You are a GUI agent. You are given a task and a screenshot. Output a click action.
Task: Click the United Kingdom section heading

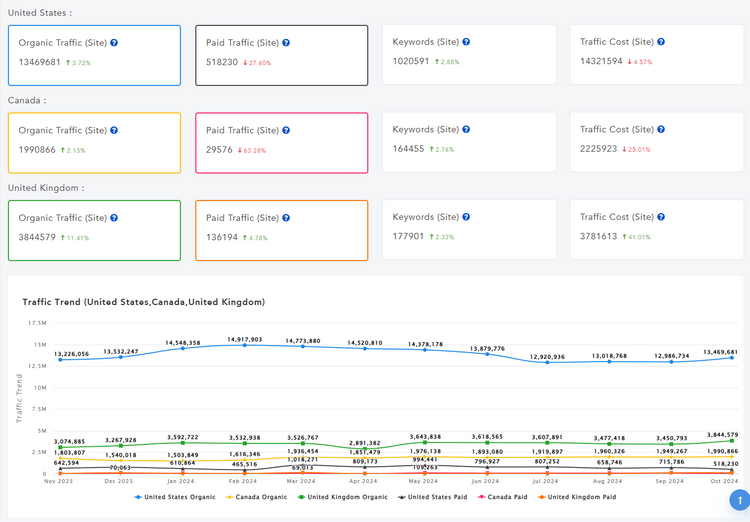(46, 188)
